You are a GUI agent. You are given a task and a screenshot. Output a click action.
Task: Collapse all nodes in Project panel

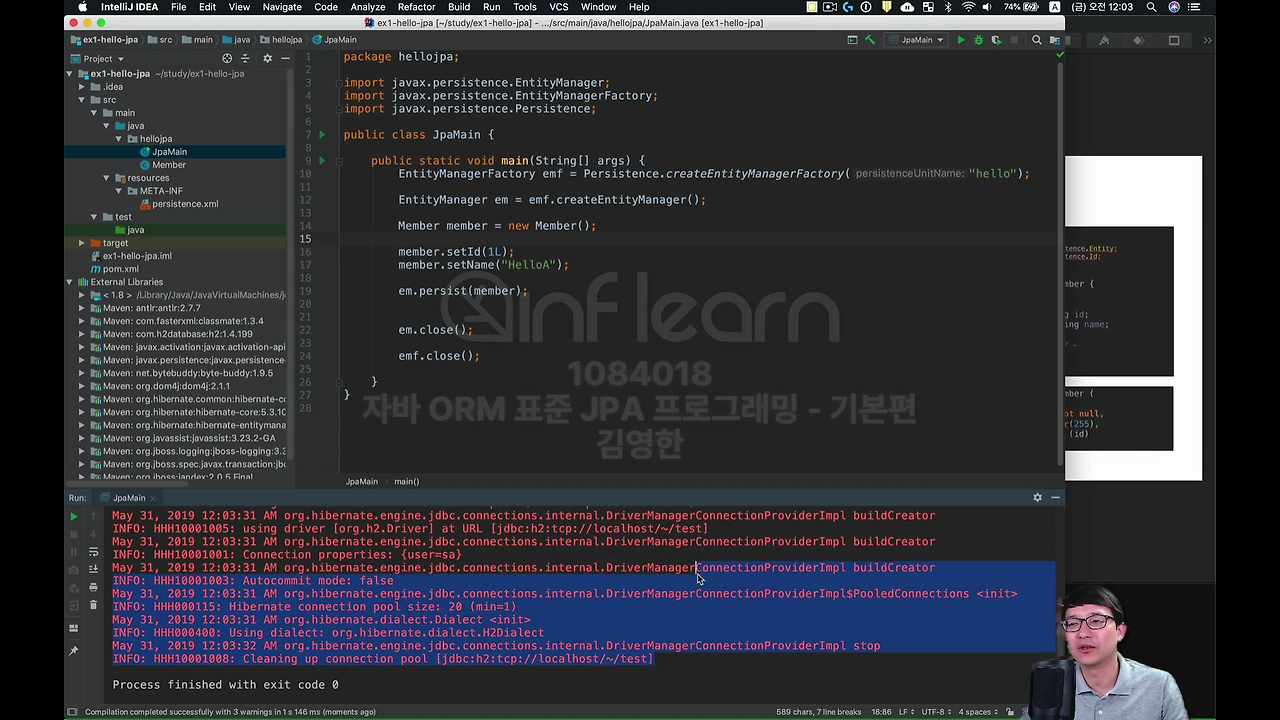(x=247, y=58)
